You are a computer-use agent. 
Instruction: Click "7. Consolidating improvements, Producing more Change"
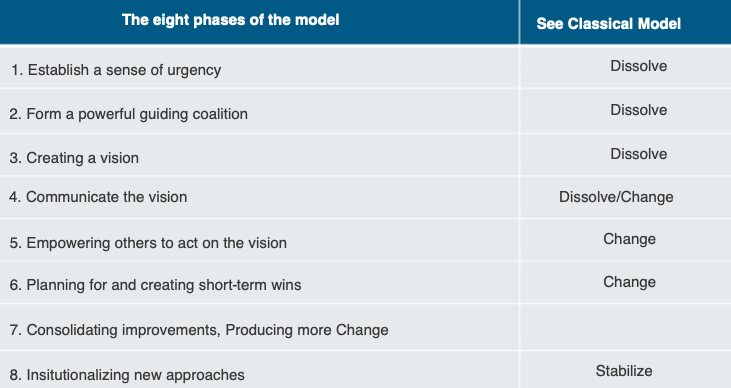click(x=199, y=330)
